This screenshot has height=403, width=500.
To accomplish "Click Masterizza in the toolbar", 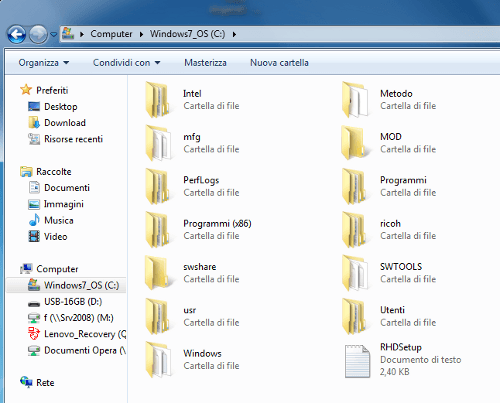I will point(205,63).
